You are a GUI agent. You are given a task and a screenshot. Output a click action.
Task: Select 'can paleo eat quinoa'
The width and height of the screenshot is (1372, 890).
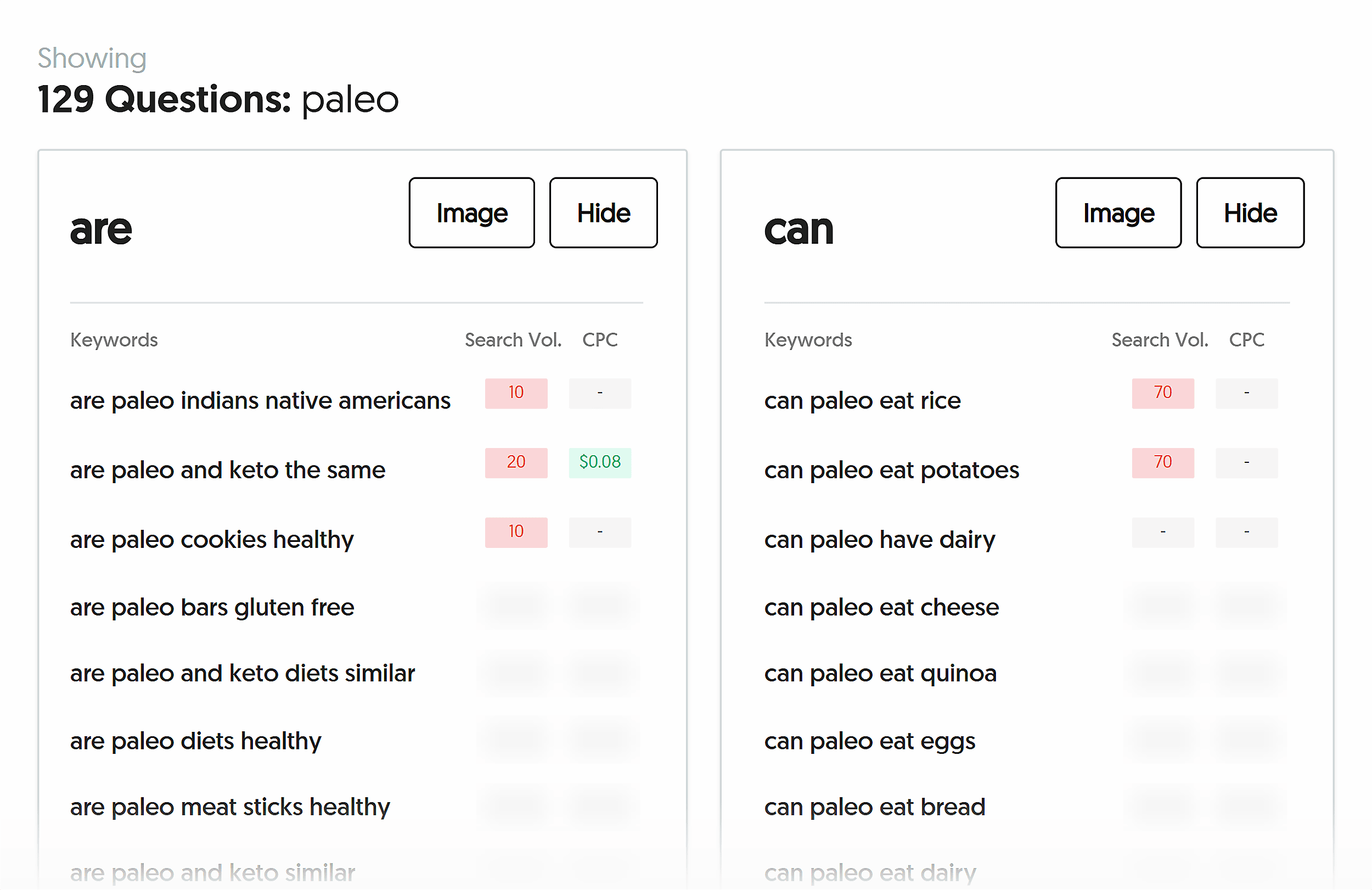click(x=880, y=674)
